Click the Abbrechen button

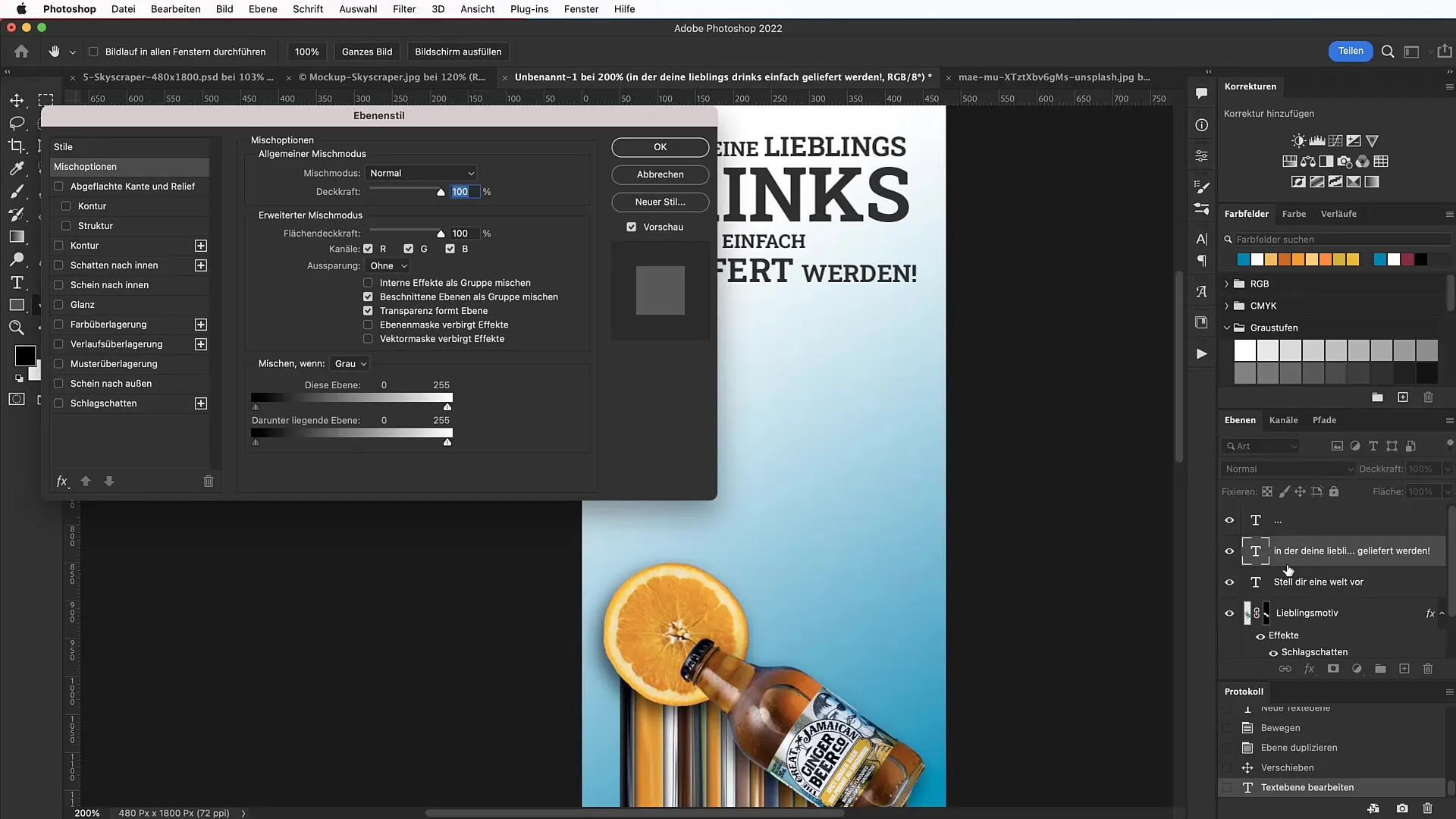click(660, 174)
